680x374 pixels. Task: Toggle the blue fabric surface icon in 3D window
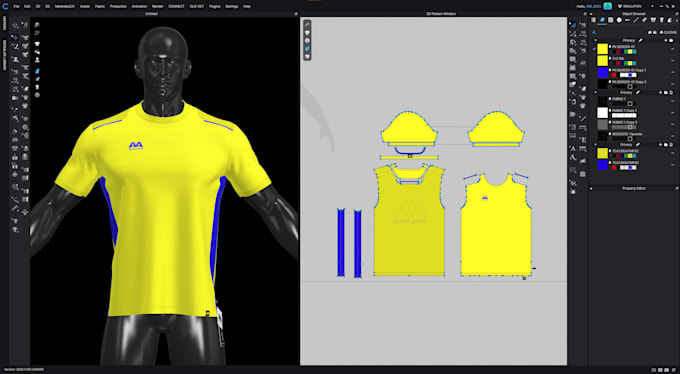click(x=37, y=71)
